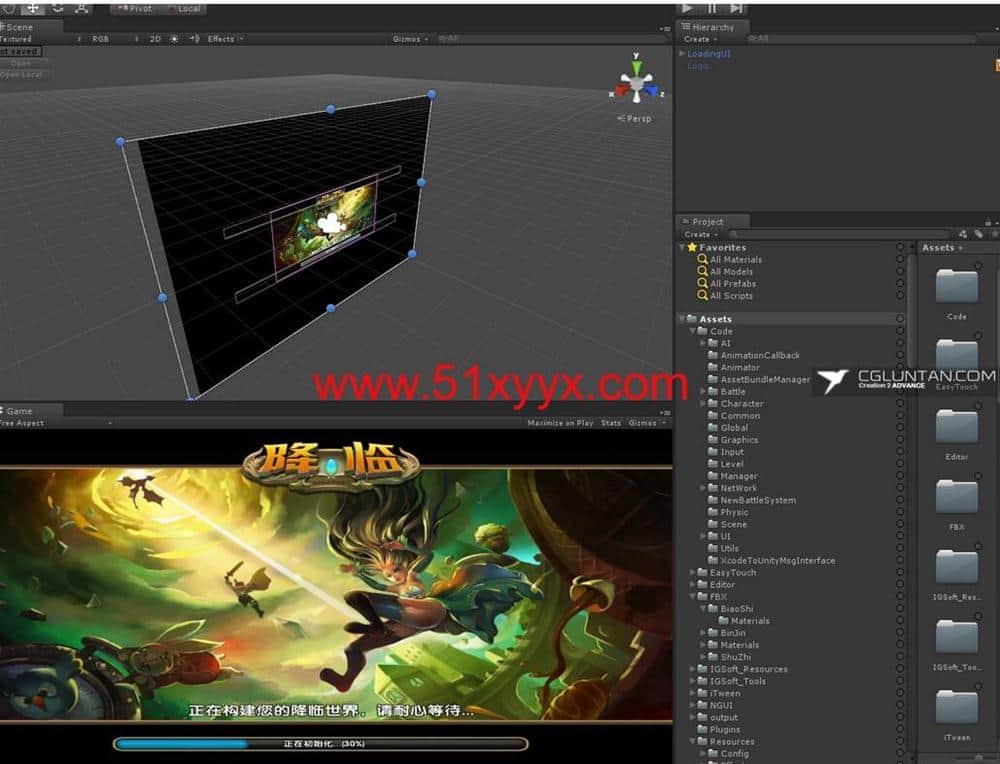
Task: Toggle Maximize on Play in Game view
Action: pyautogui.click(x=560, y=423)
